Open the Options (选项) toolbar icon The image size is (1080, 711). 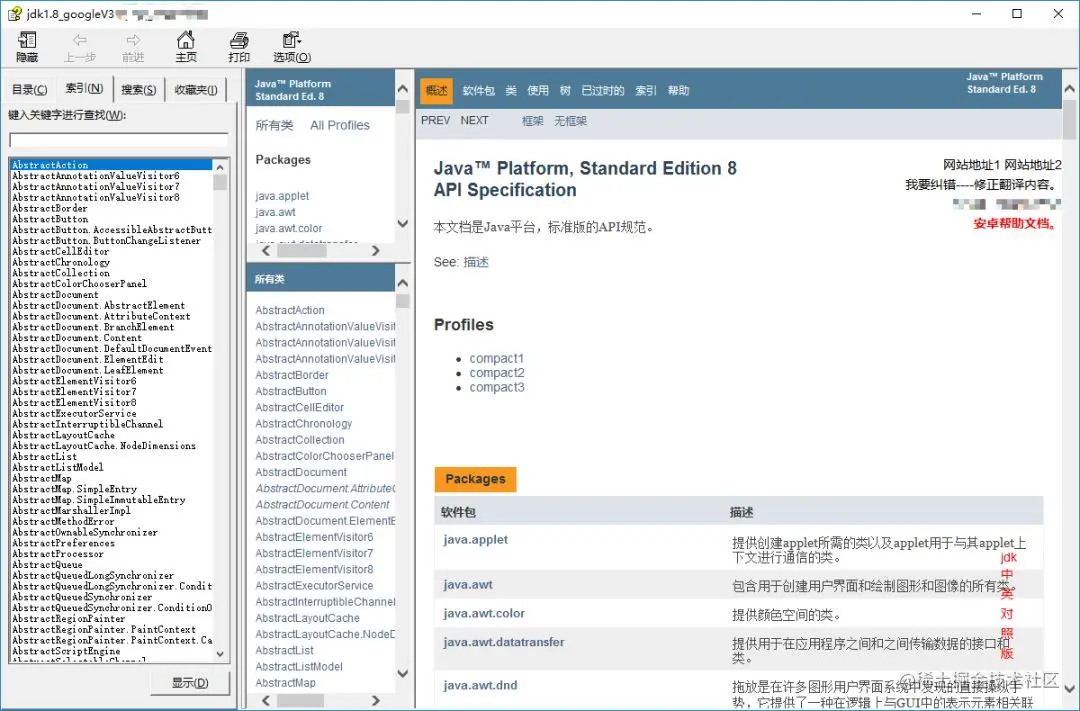pyautogui.click(x=292, y=48)
